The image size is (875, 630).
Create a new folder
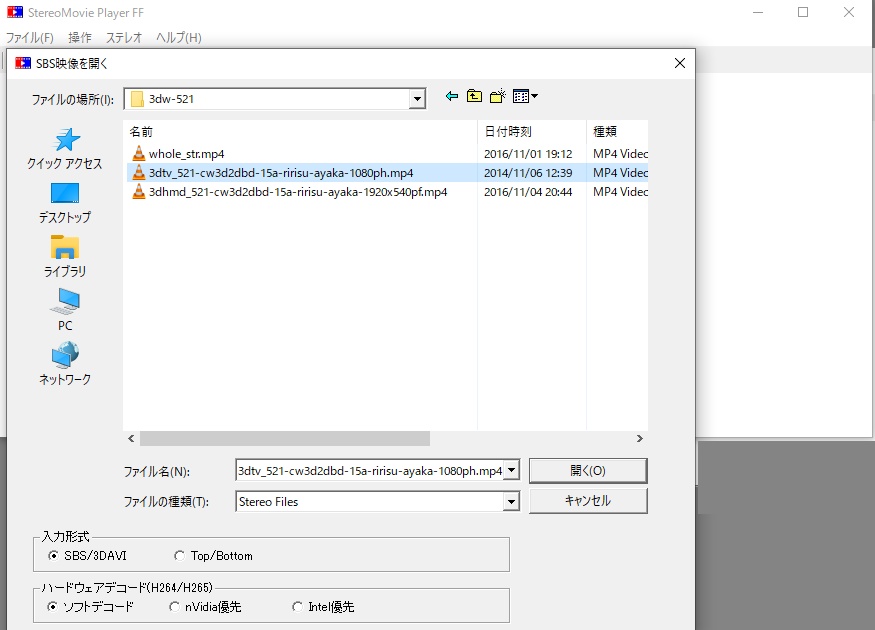click(498, 96)
